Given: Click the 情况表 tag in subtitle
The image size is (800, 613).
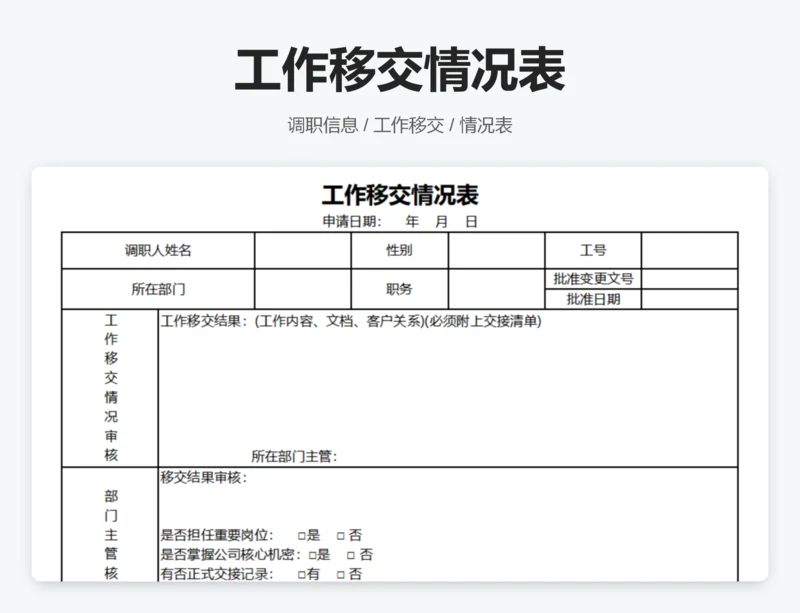Looking at the screenshot, I should 486,126.
